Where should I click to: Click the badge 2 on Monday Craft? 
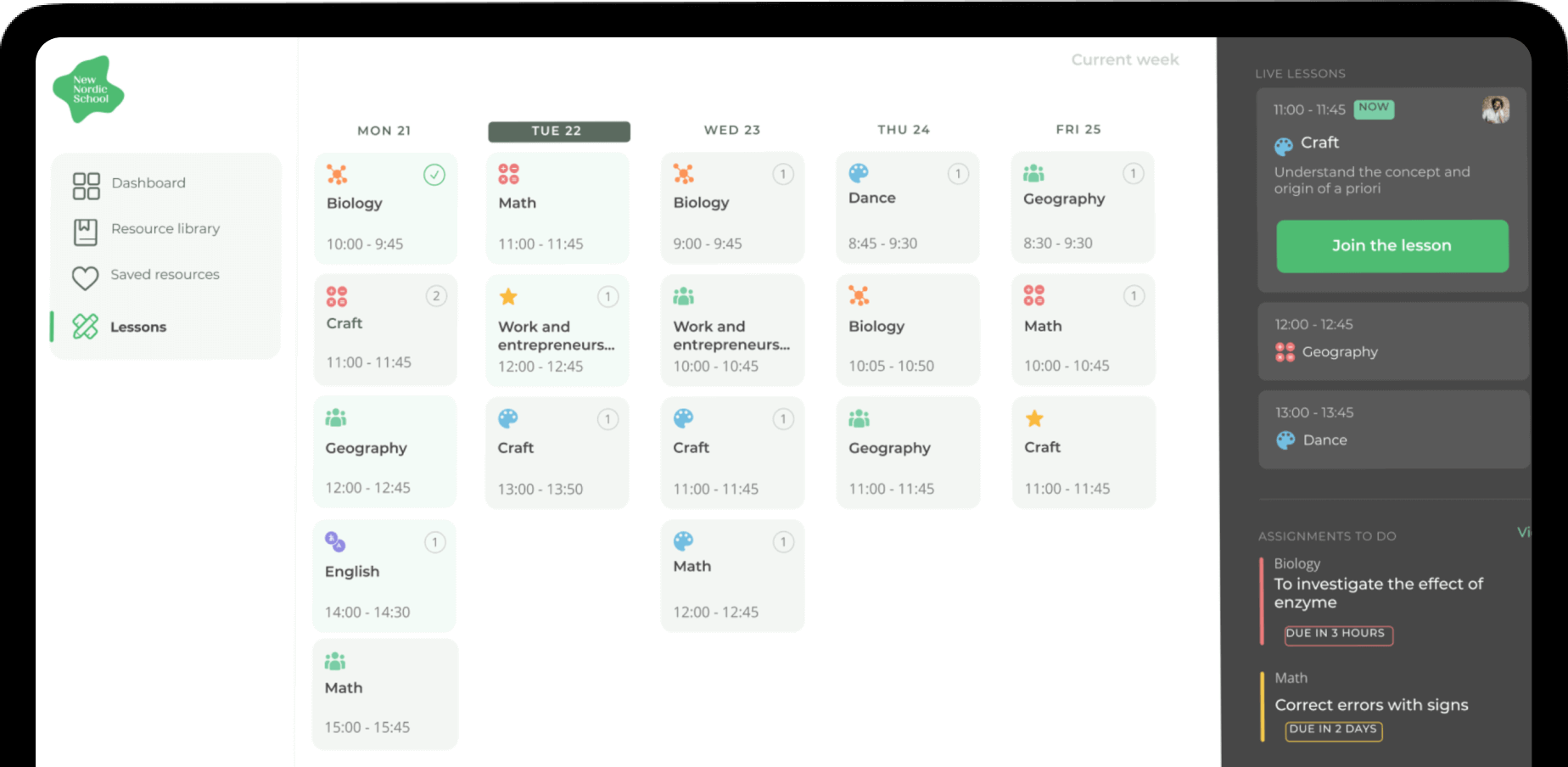coord(436,296)
